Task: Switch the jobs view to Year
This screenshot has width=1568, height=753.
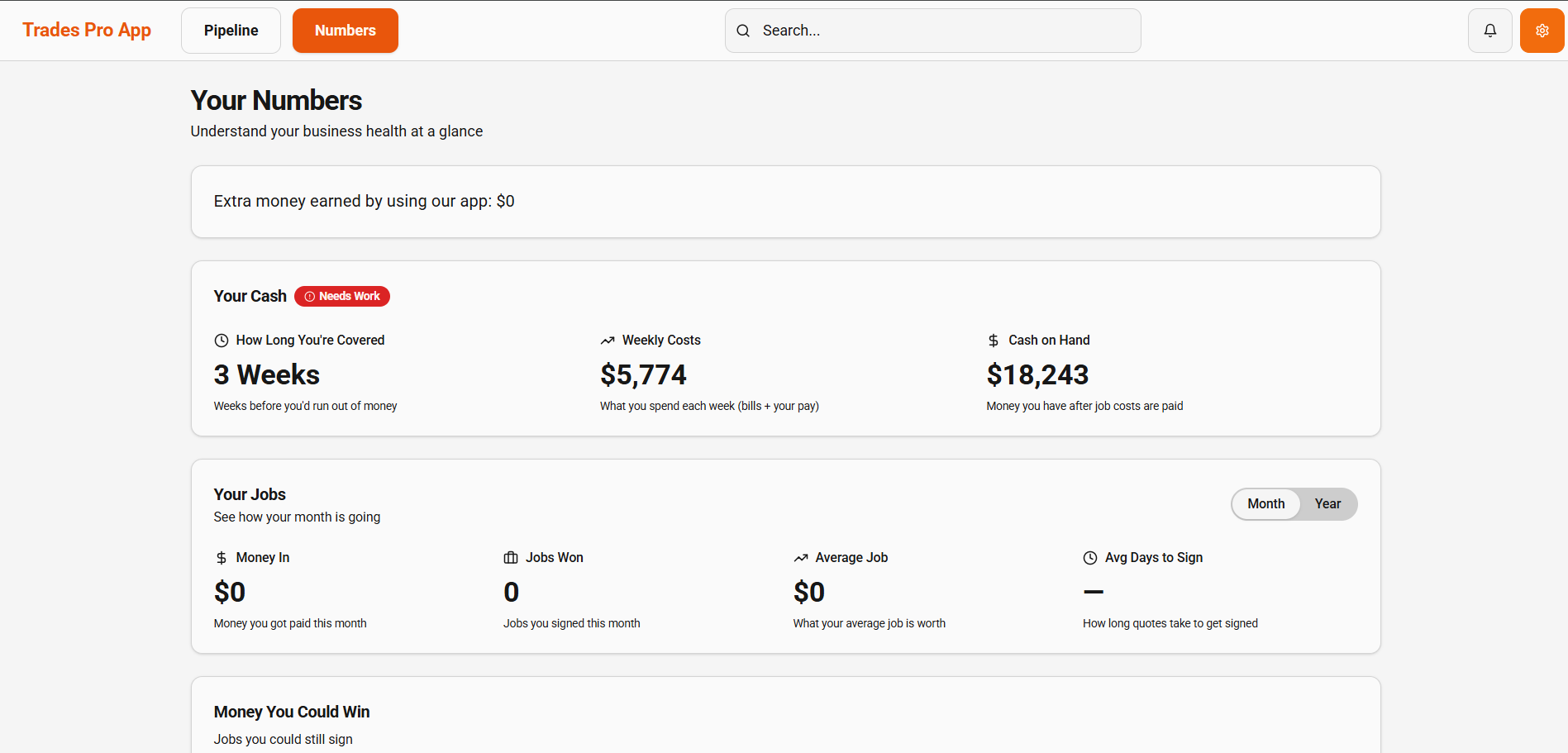Action: tap(1327, 503)
